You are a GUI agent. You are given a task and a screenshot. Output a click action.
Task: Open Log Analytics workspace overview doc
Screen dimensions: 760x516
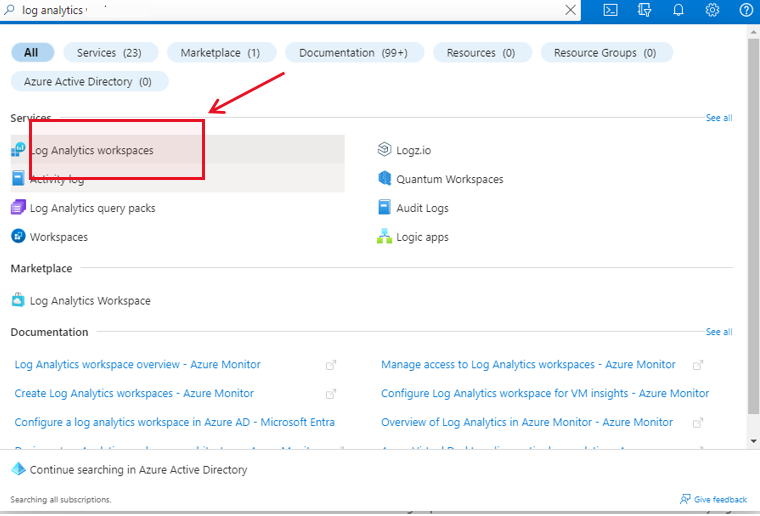pos(138,364)
